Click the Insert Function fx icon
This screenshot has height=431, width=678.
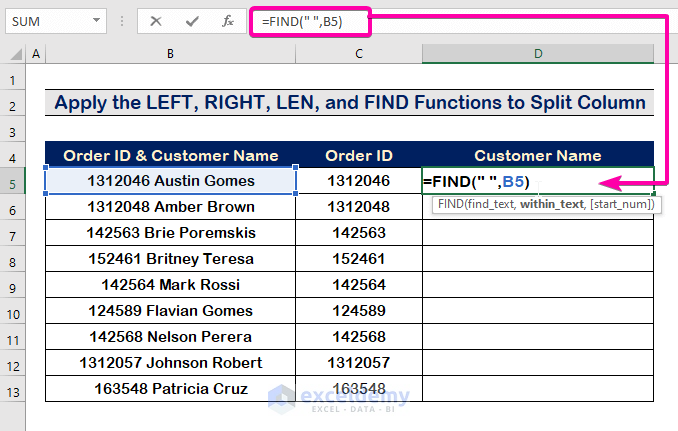click(227, 20)
